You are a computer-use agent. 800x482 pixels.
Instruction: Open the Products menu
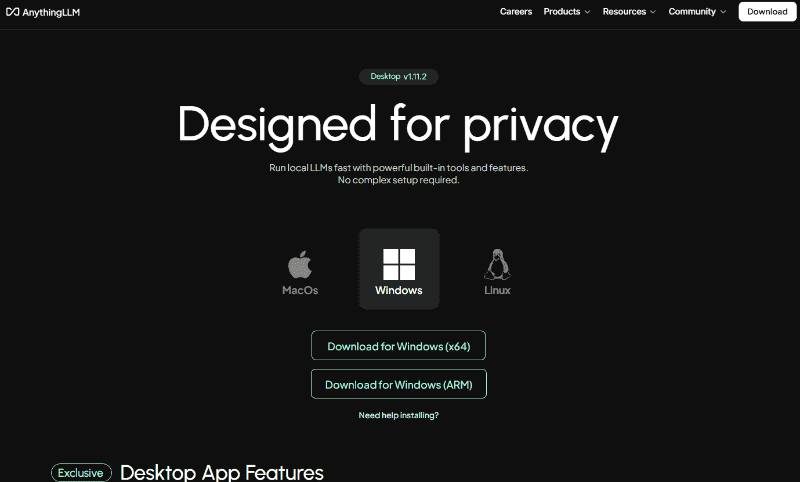tap(562, 12)
